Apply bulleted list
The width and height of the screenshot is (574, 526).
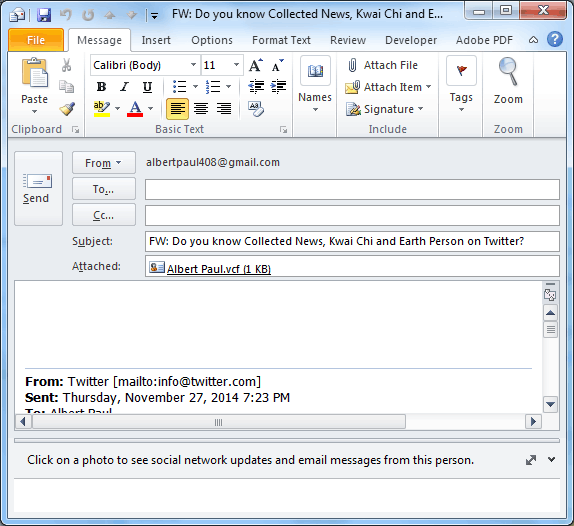(180, 87)
